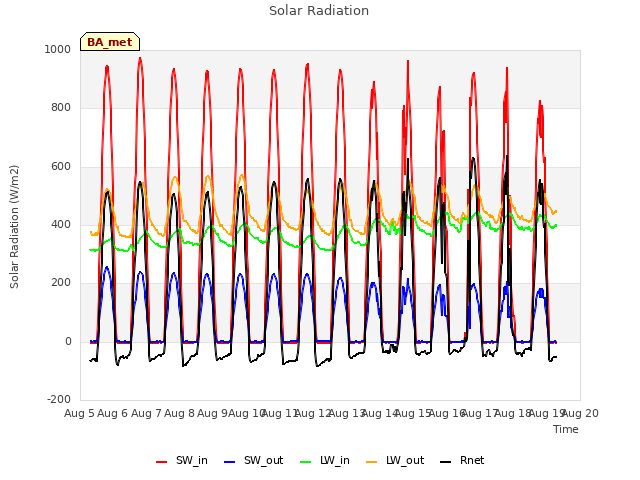Click the Aug 20 x-axis label
This screenshot has width=640, height=480.
pos(581,413)
